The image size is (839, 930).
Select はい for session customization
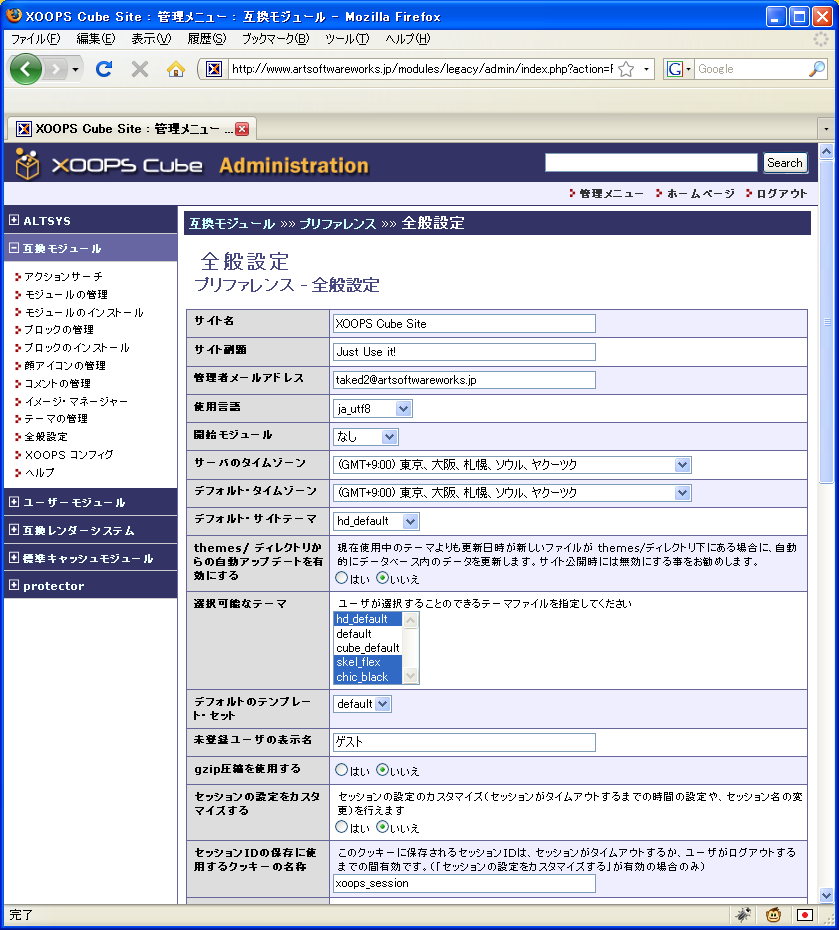[x=342, y=827]
